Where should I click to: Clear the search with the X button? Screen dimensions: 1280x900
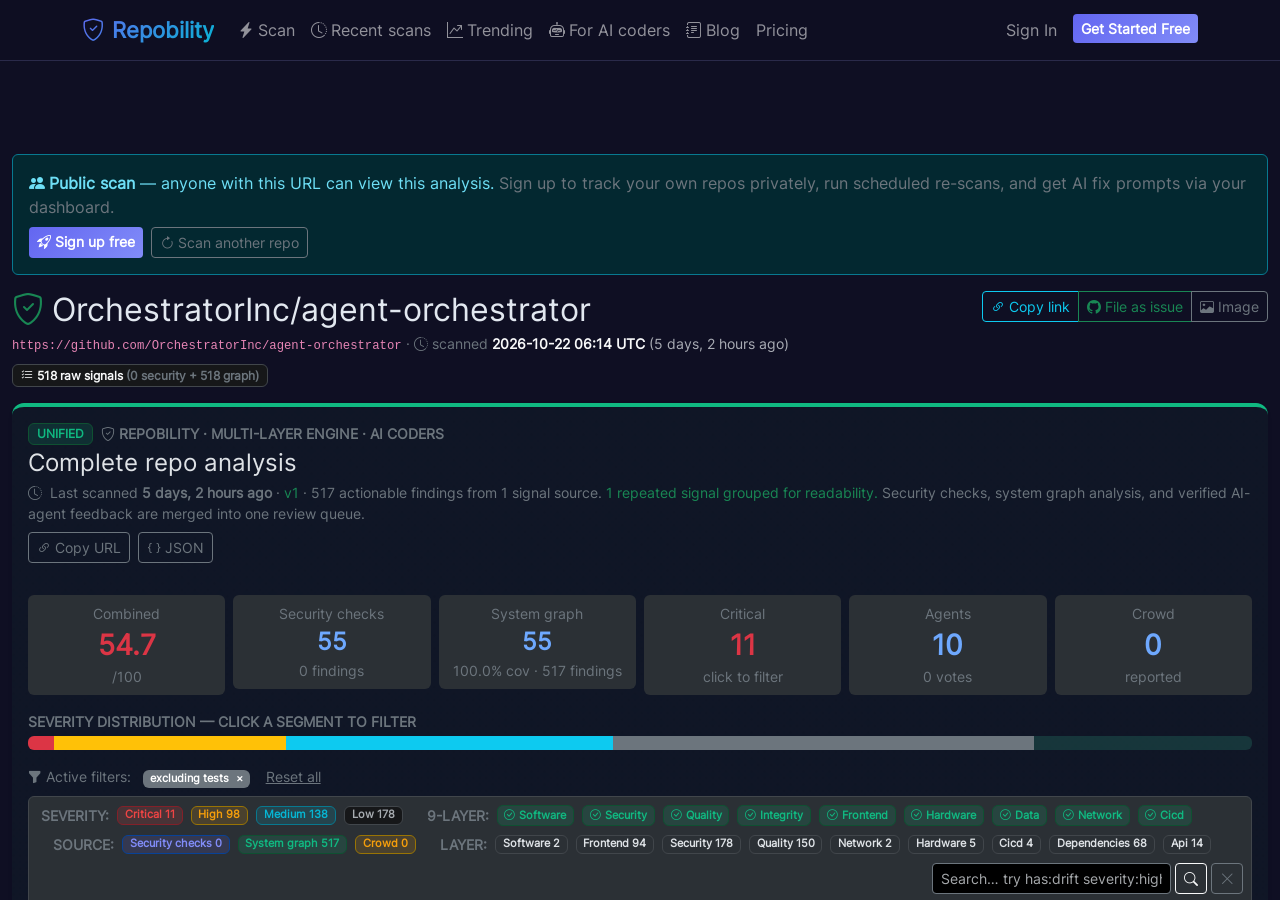click(1227, 879)
